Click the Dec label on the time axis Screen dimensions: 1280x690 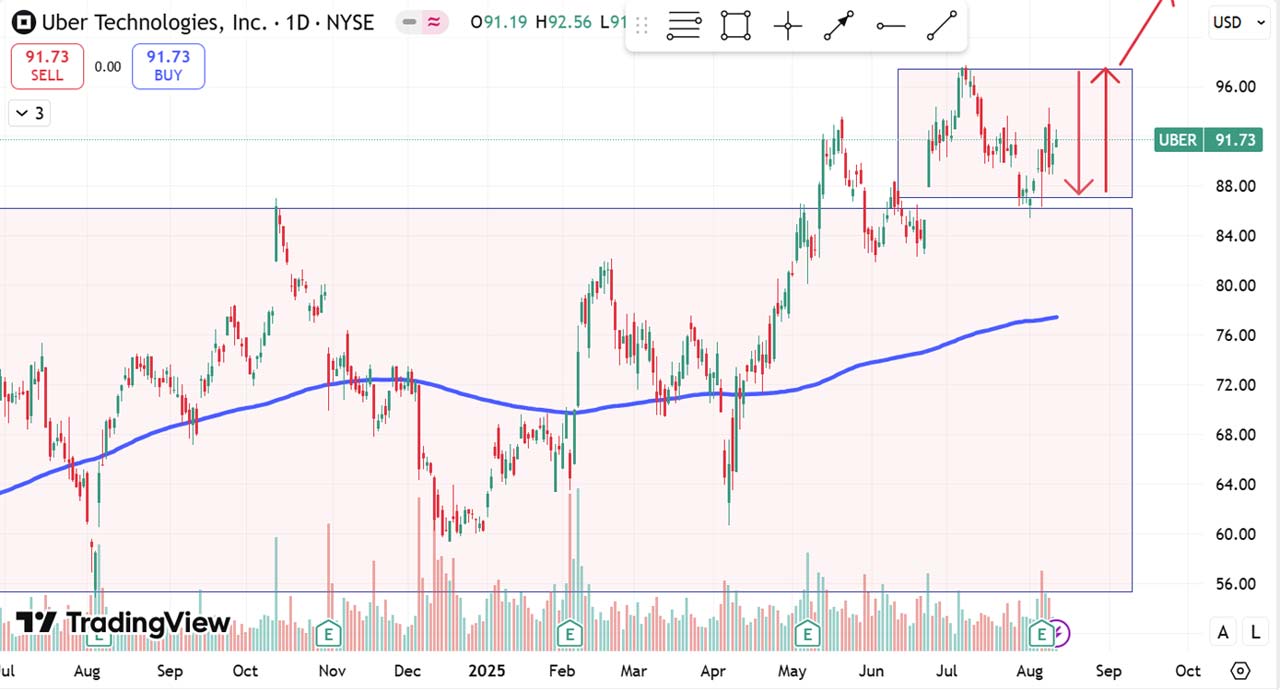click(408, 671)
